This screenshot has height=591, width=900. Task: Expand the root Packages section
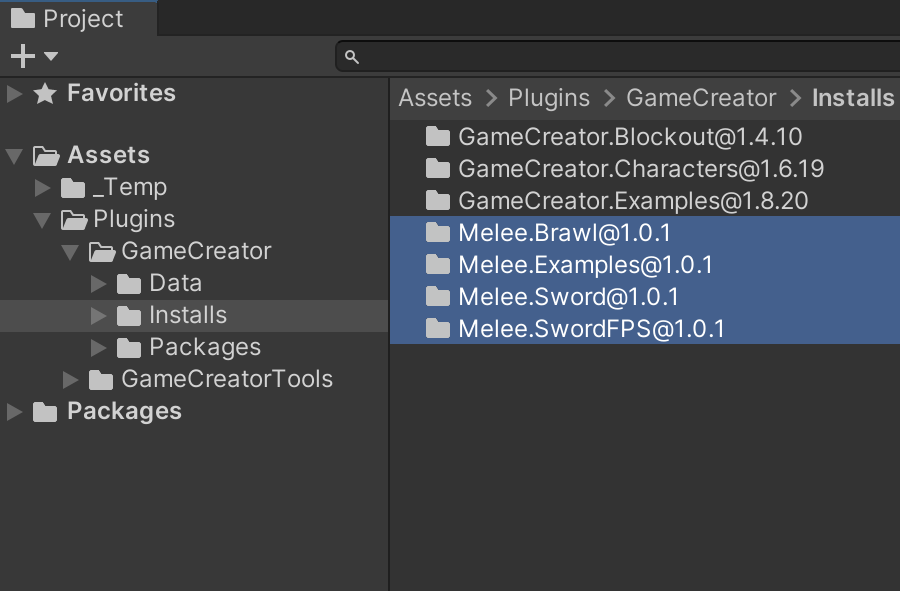14,413
